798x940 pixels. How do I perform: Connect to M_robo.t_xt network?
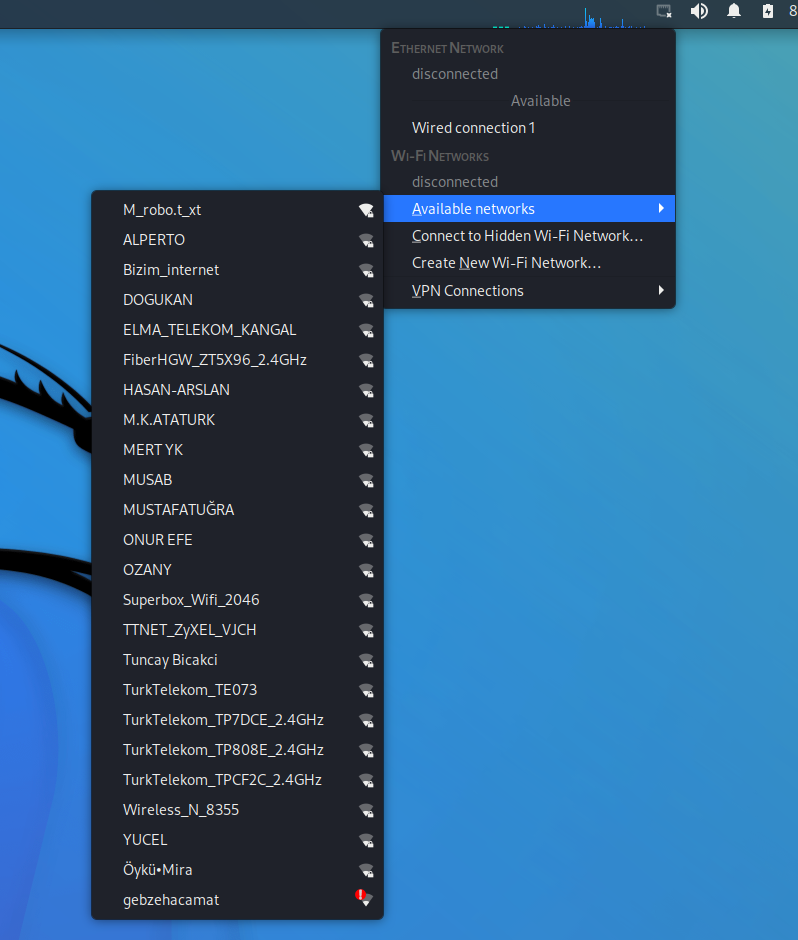[x=237, y=210]
